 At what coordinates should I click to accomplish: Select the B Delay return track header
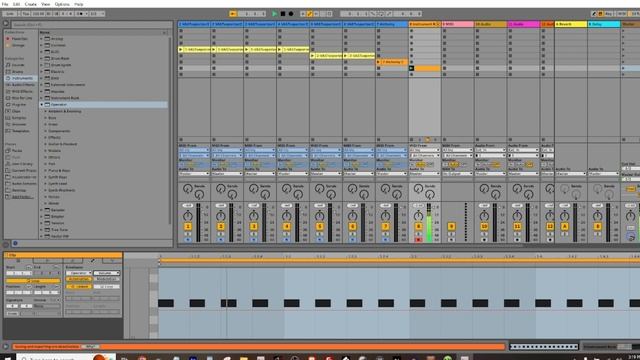click(x=604, y=24)
